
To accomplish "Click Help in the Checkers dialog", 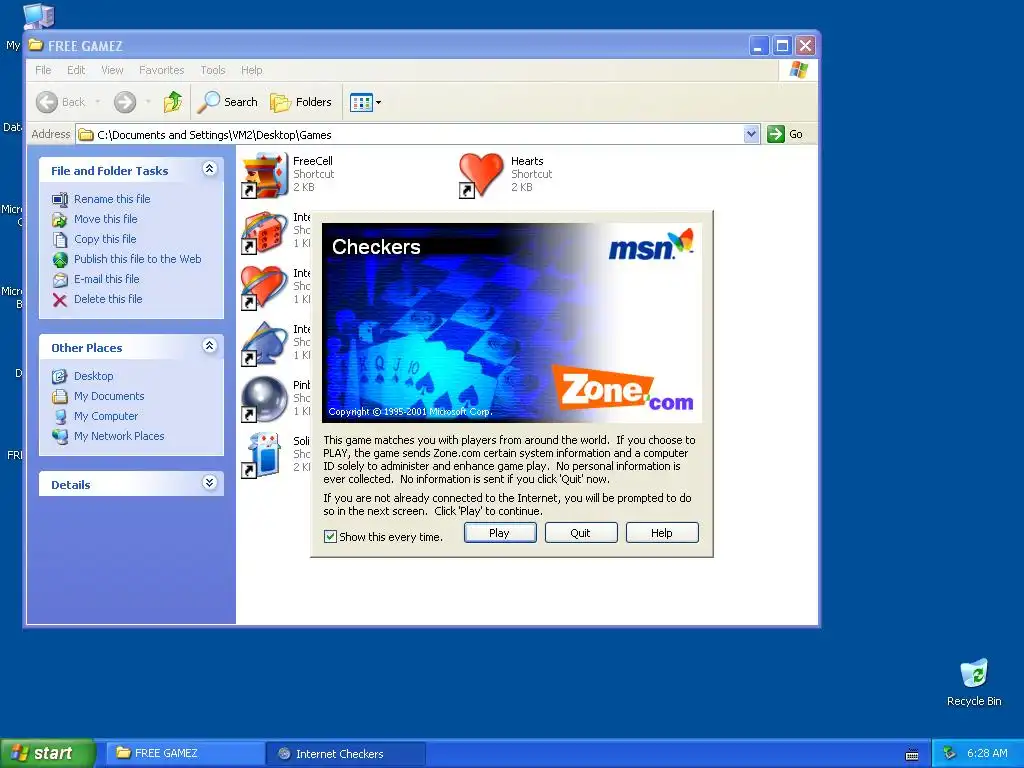I will coord(662,533).
